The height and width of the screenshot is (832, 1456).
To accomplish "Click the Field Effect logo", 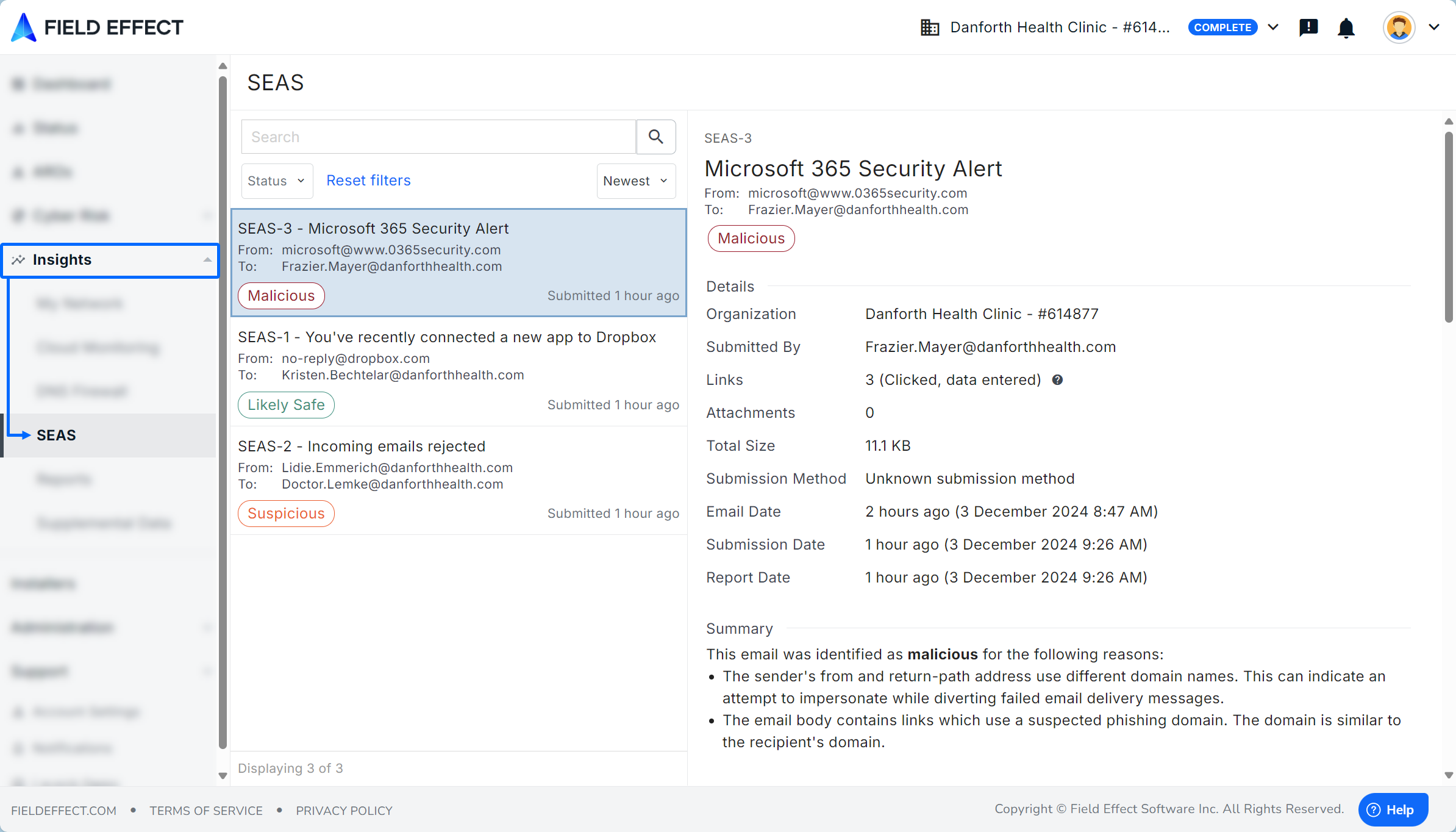I will [x=98, y=27].
